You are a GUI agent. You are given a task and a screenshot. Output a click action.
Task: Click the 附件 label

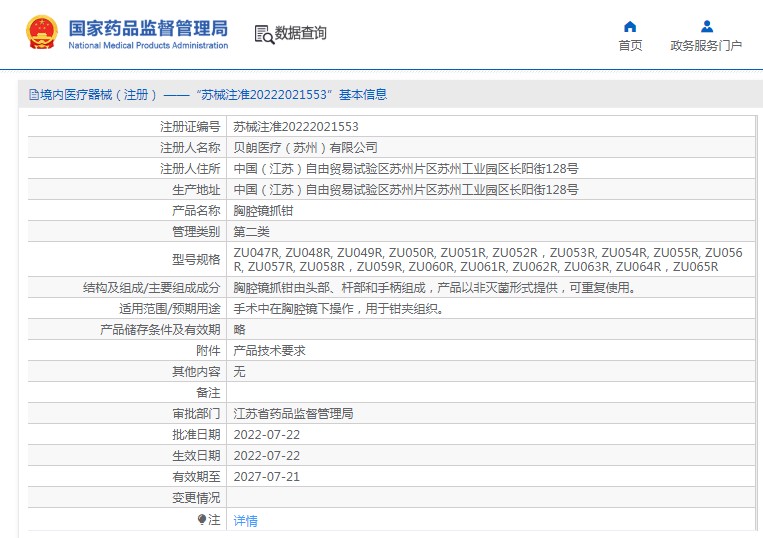[208, 350]
